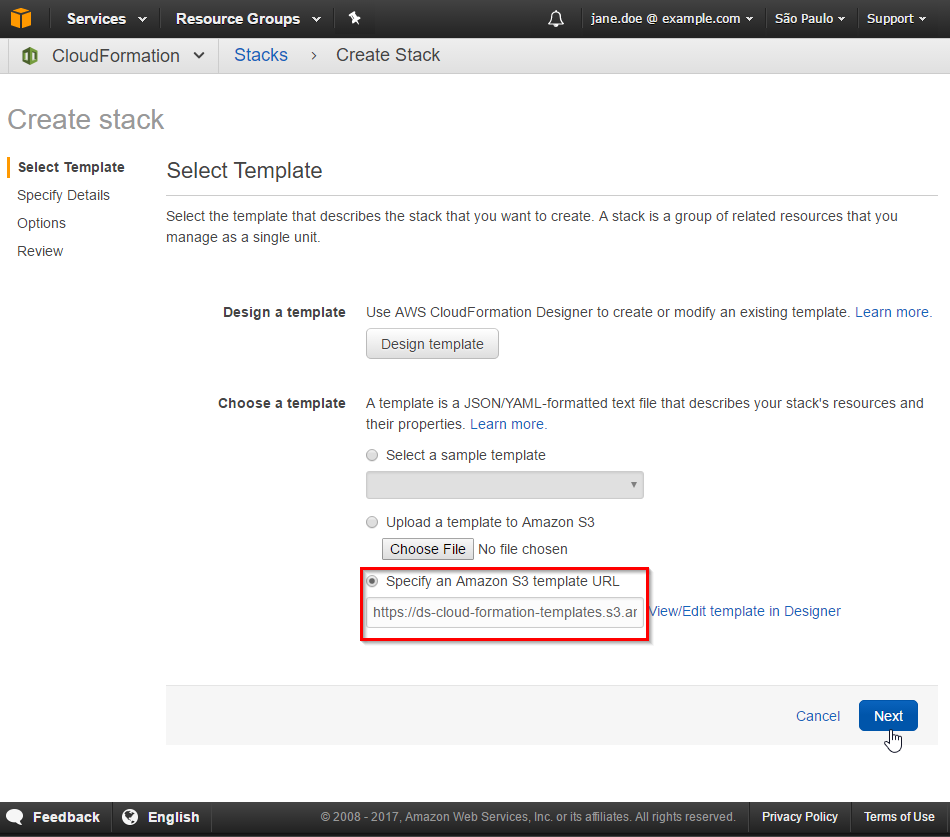Viewport: 950px width, 837px height.
Task: Click the AWS cube logo icon
Action: click(x=21, y=18)
